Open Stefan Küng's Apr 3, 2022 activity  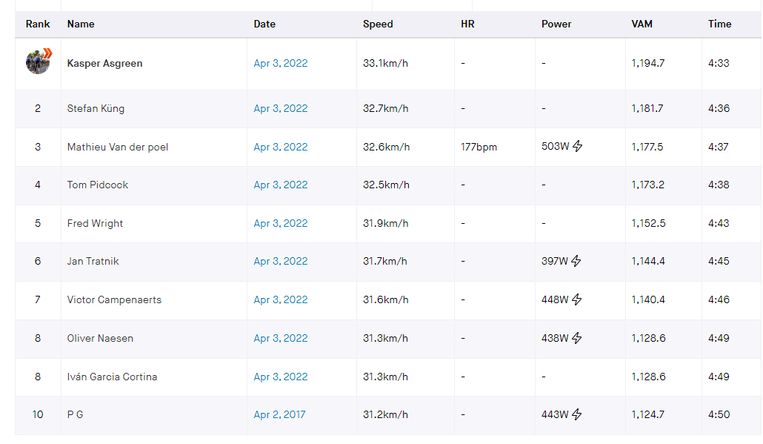pyautogui.click(x=280, y=109)
